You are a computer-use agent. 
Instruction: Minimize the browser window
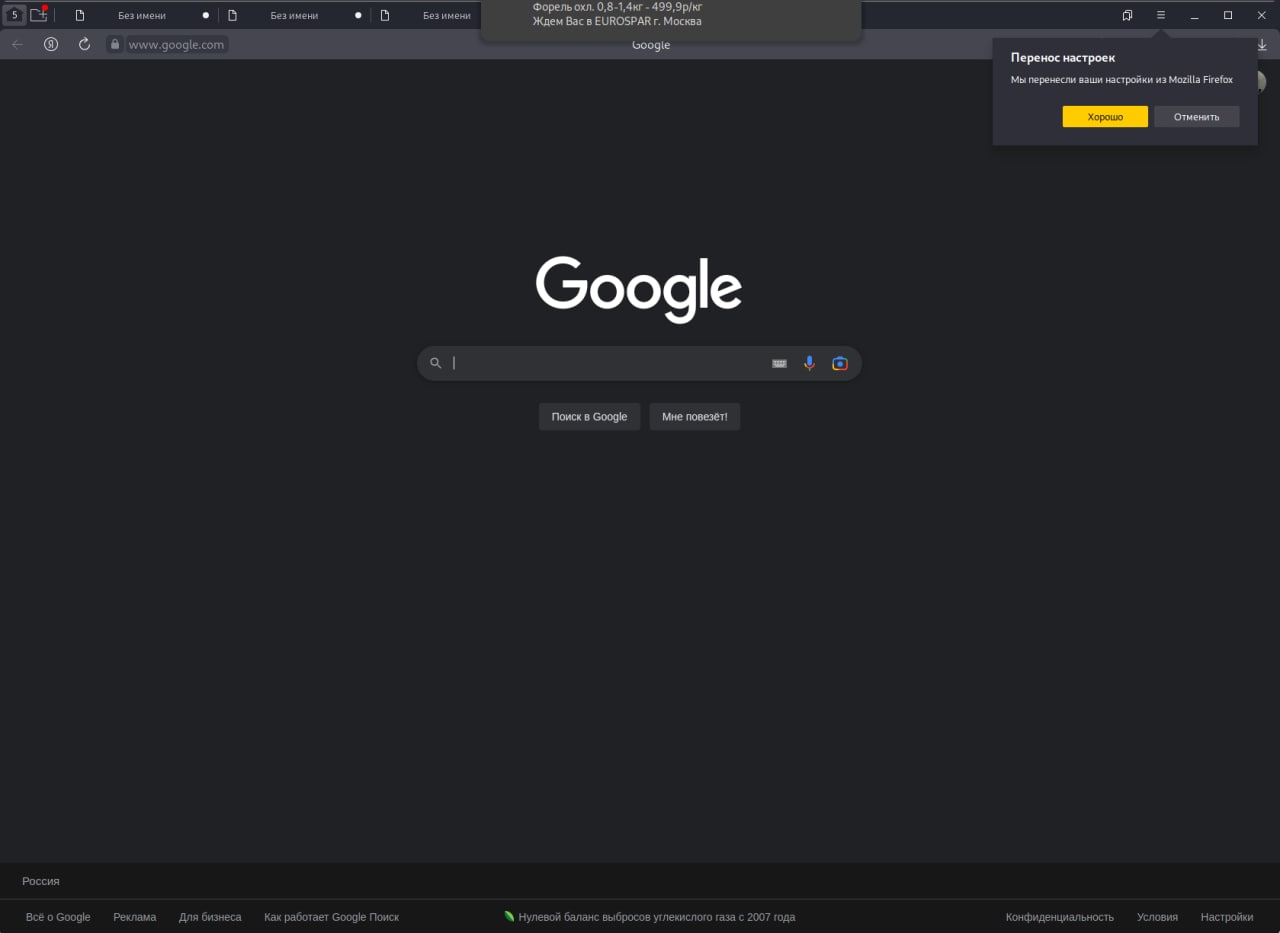click(1194, 15)
